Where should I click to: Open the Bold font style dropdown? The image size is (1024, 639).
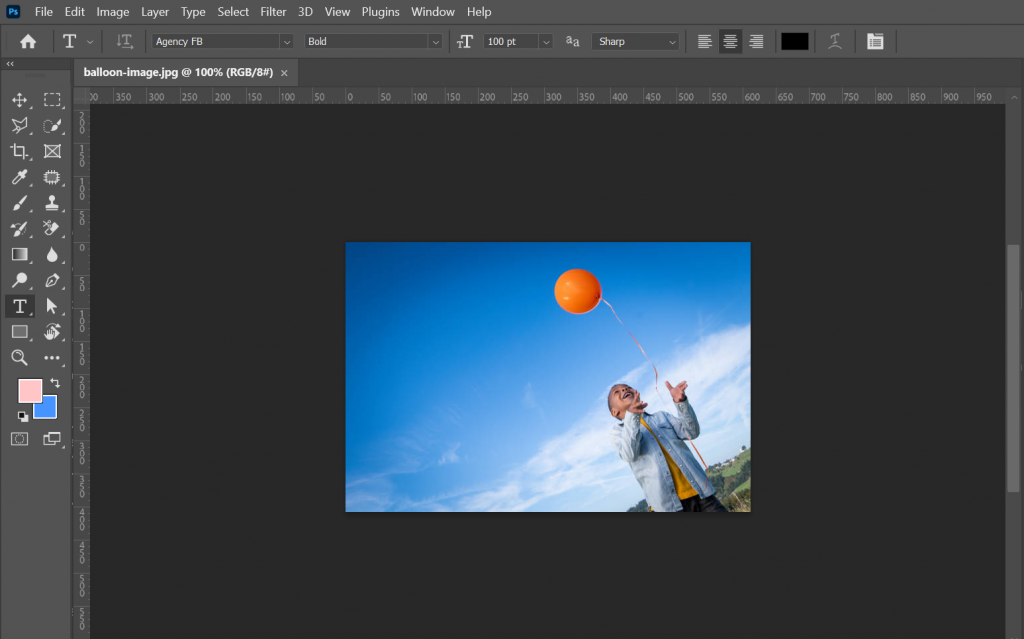click(x=434, y=41)
